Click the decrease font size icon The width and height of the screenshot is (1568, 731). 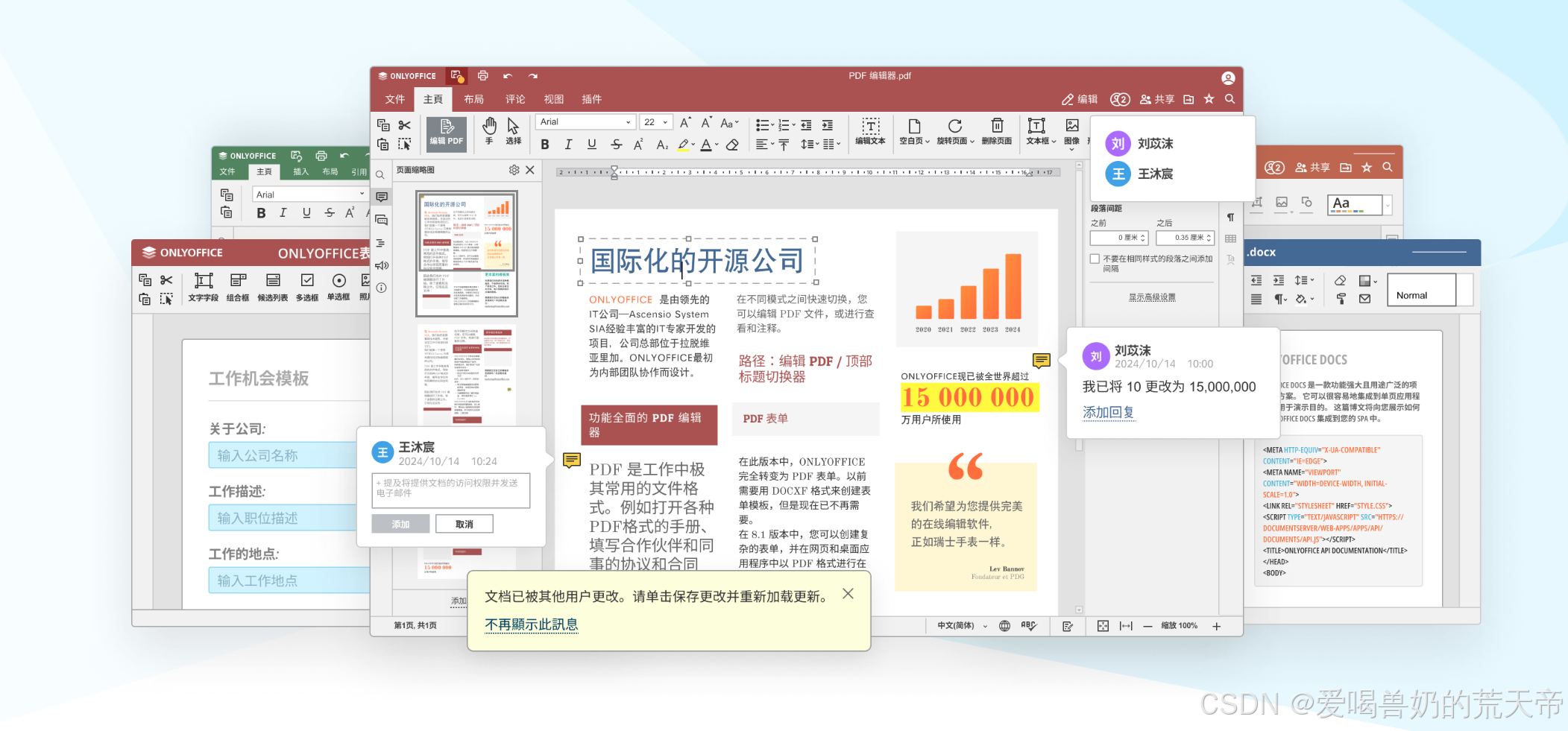click(705, 122)
